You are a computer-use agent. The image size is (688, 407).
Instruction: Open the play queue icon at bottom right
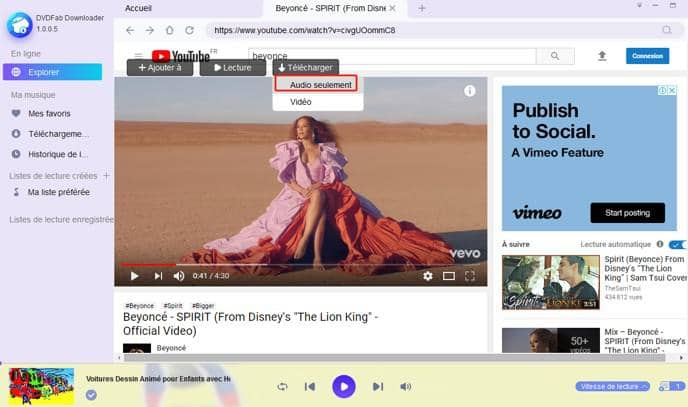tap(671, 386)
